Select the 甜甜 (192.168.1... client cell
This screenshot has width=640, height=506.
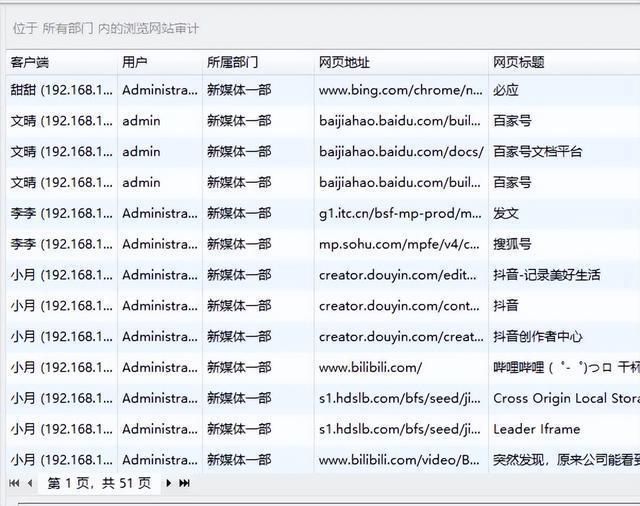click(x=62, y=90)
